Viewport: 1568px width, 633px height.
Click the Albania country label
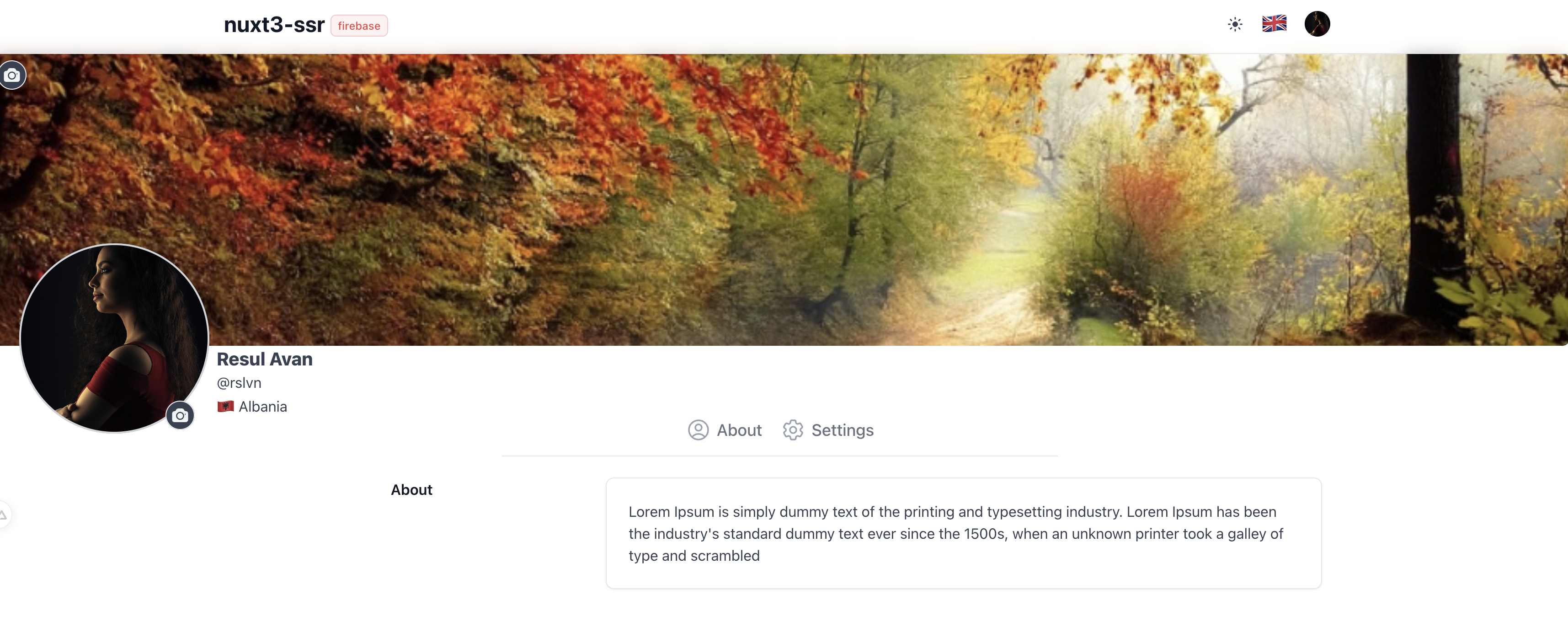[x=262, y=407]
